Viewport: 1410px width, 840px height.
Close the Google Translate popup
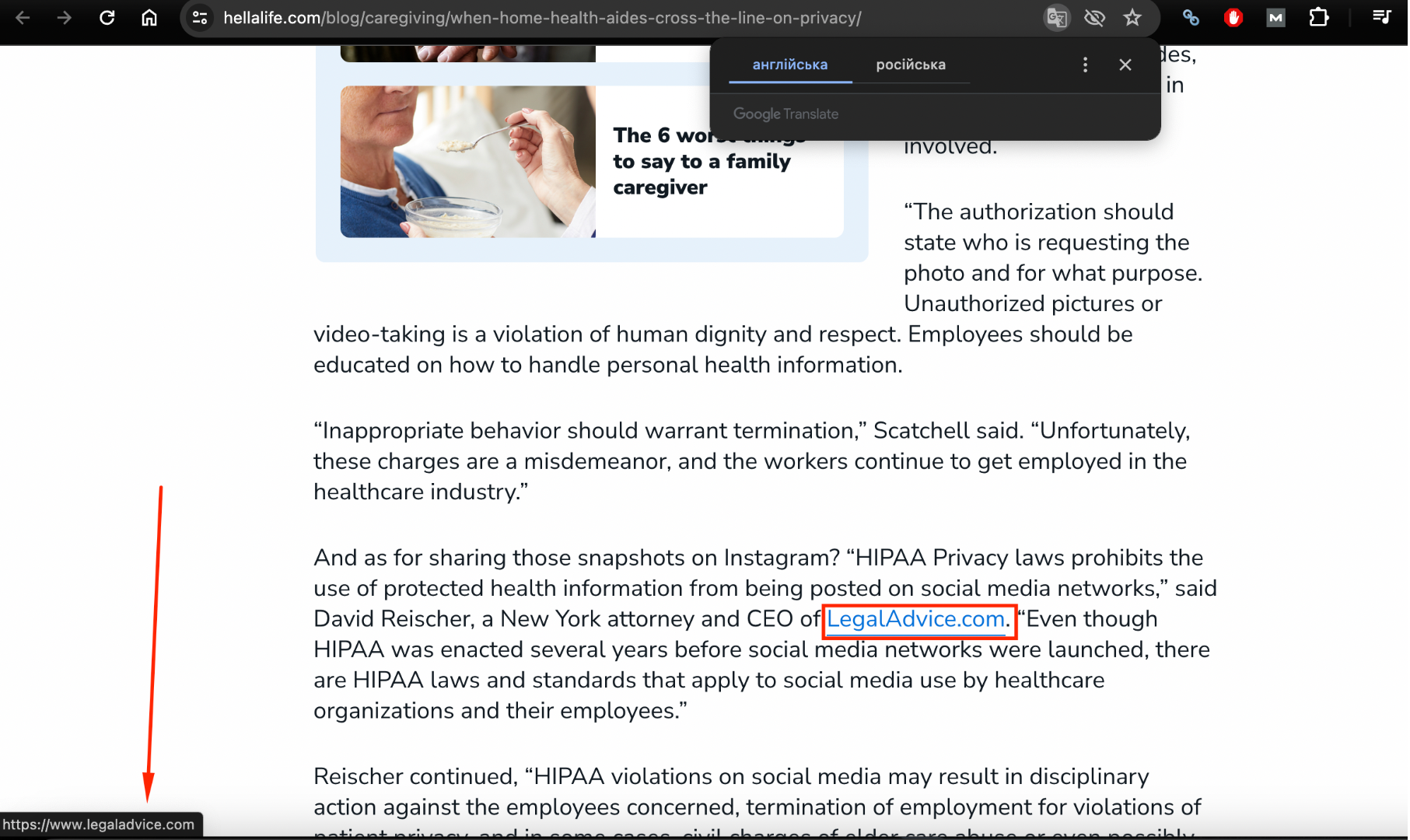pos(1125,65)
